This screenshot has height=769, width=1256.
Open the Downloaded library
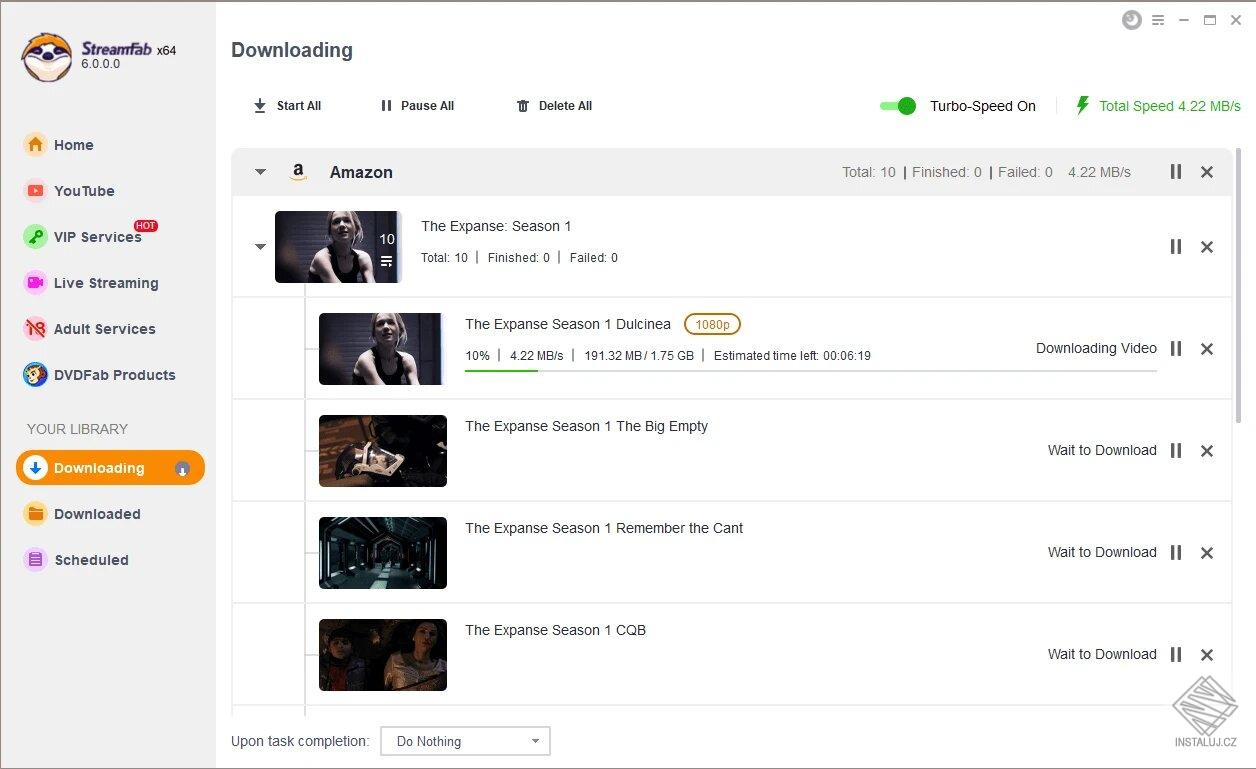click(x=97, y=514)
